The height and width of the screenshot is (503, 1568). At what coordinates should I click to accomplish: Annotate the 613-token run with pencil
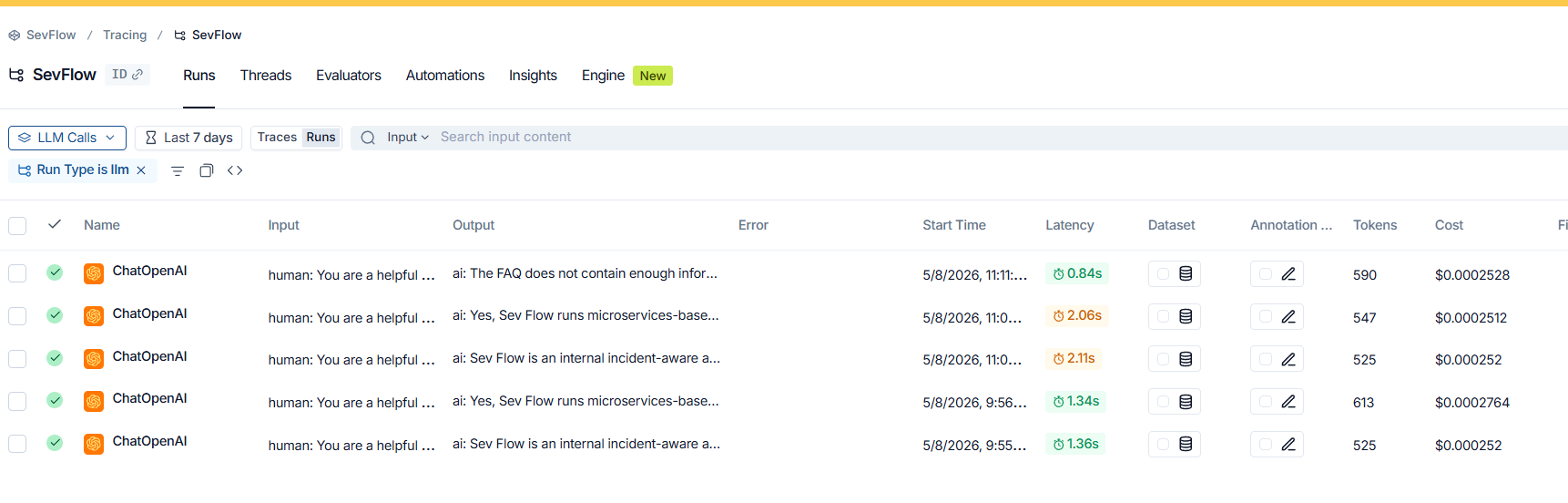pos(1288,402)
